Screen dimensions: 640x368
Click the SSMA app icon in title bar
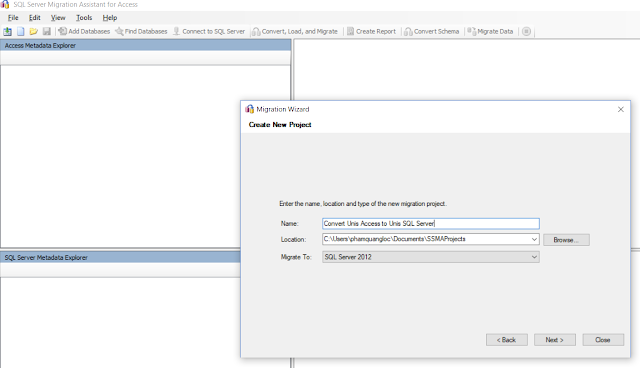(5, 4)
